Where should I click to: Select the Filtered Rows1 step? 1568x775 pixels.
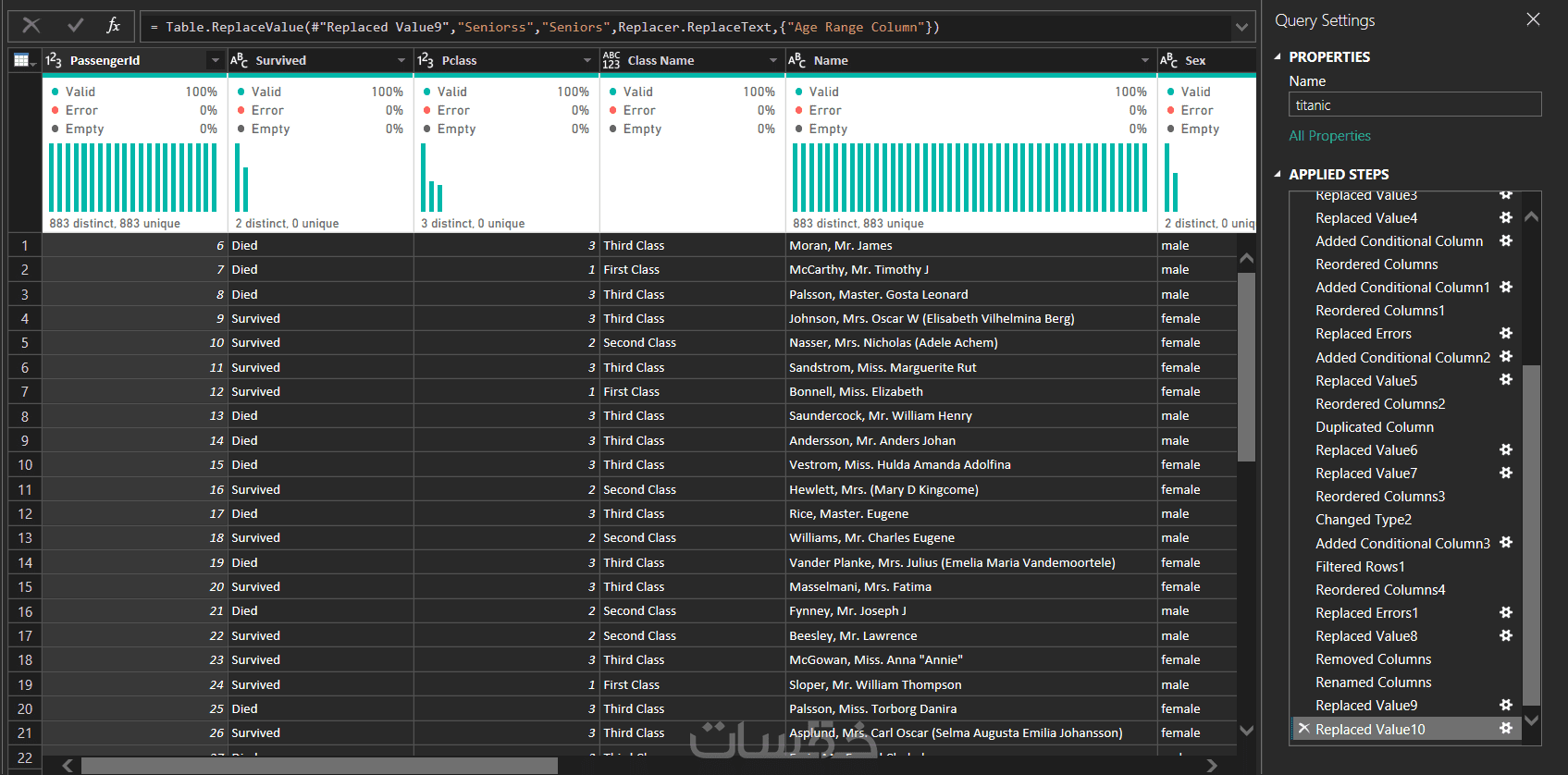click(1360, 567)
